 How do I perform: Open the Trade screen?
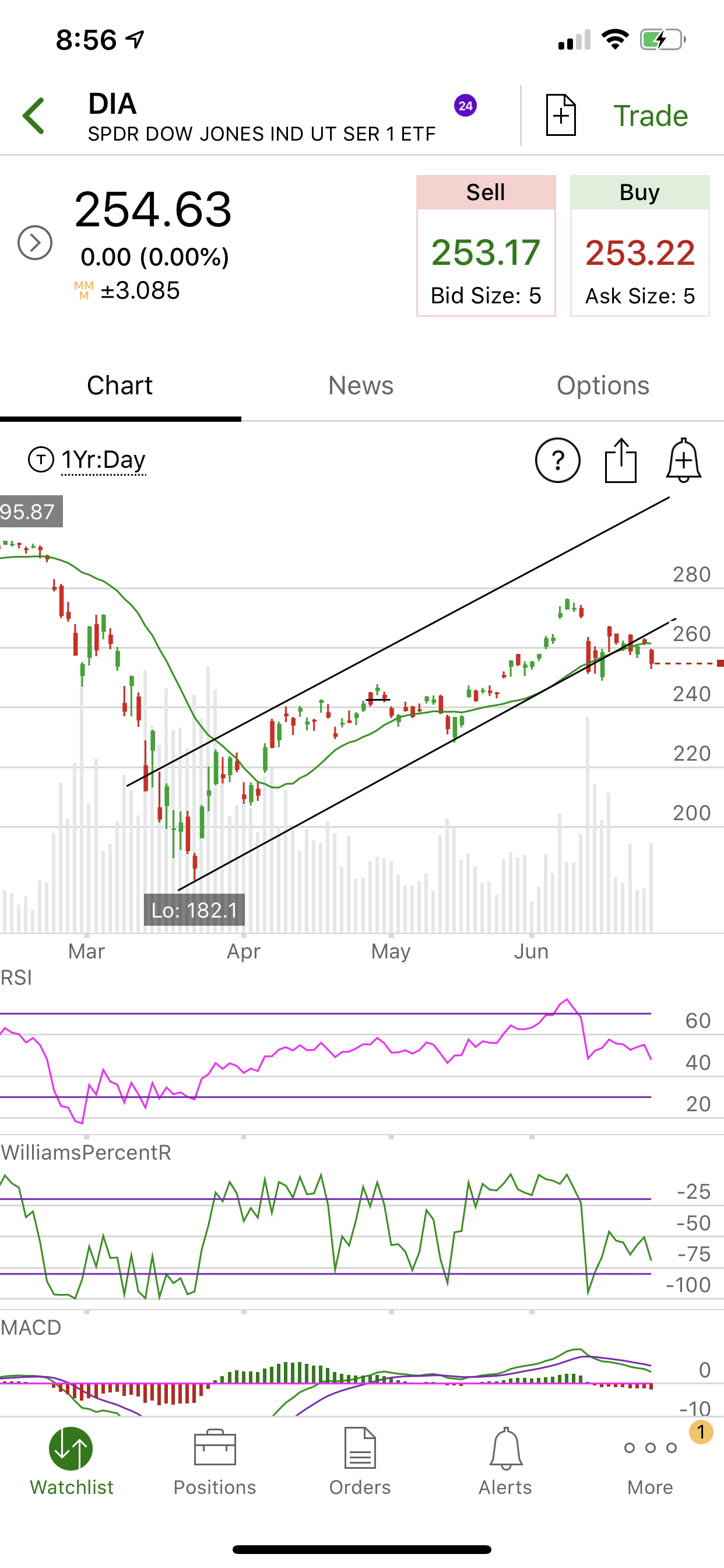[x=651, y=116]
